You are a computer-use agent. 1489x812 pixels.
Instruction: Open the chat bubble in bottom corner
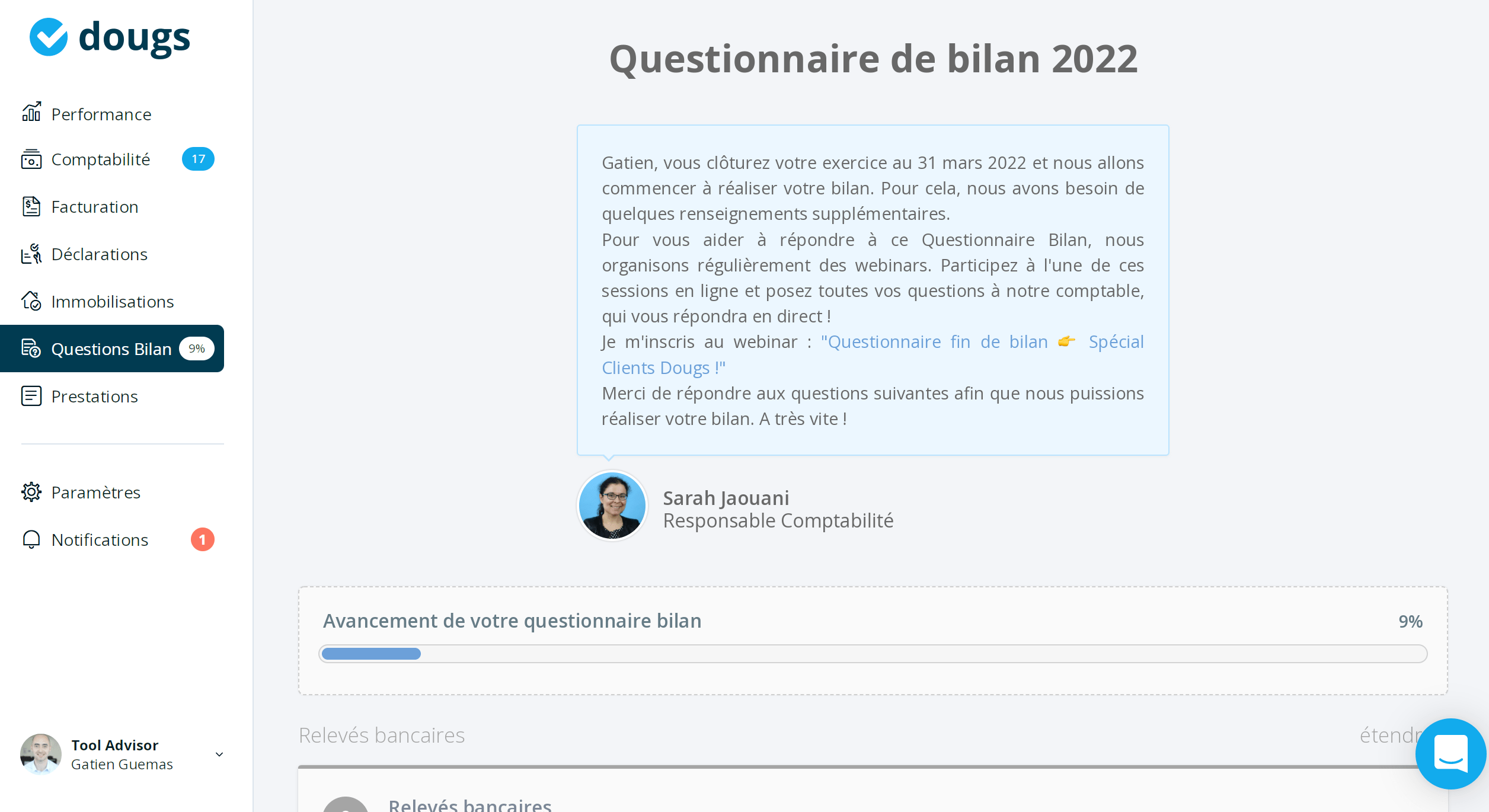(x=1450, y=753)
